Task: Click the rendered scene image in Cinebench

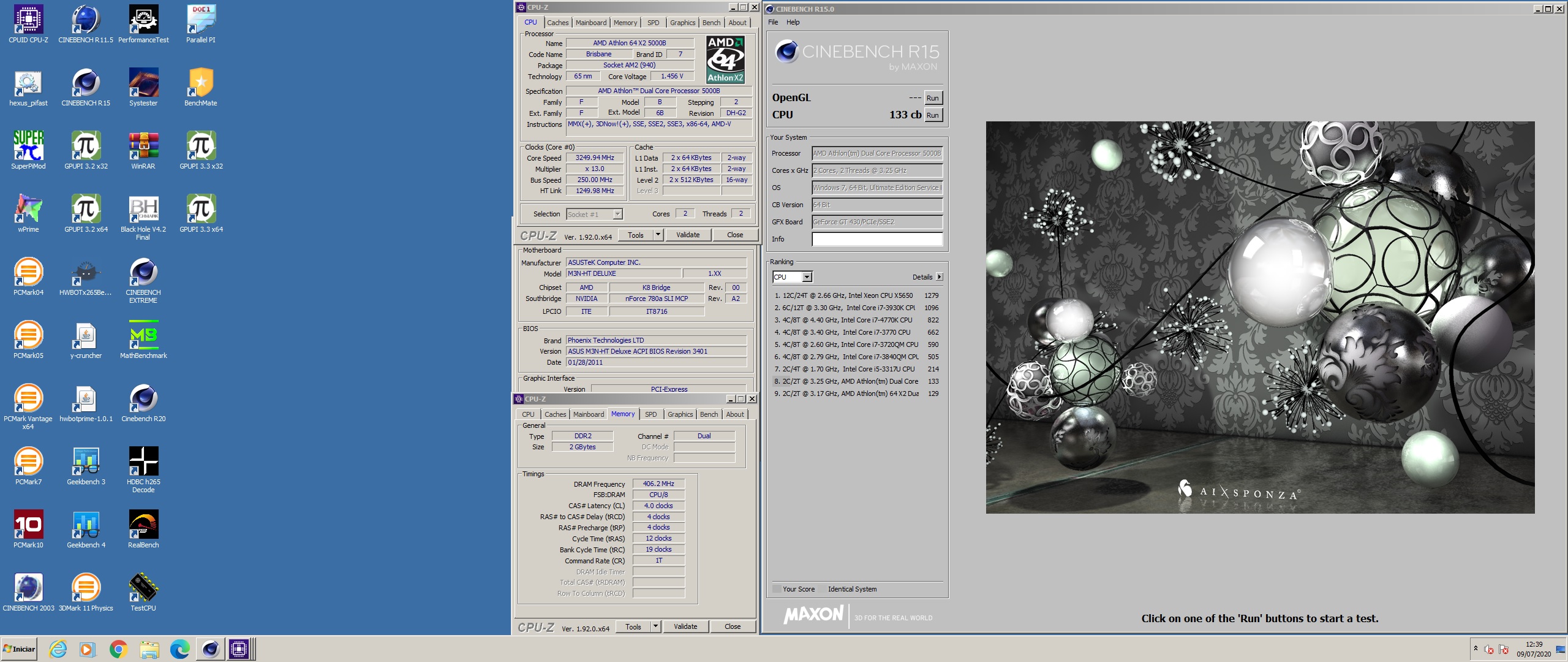Action: (1260, 317)
